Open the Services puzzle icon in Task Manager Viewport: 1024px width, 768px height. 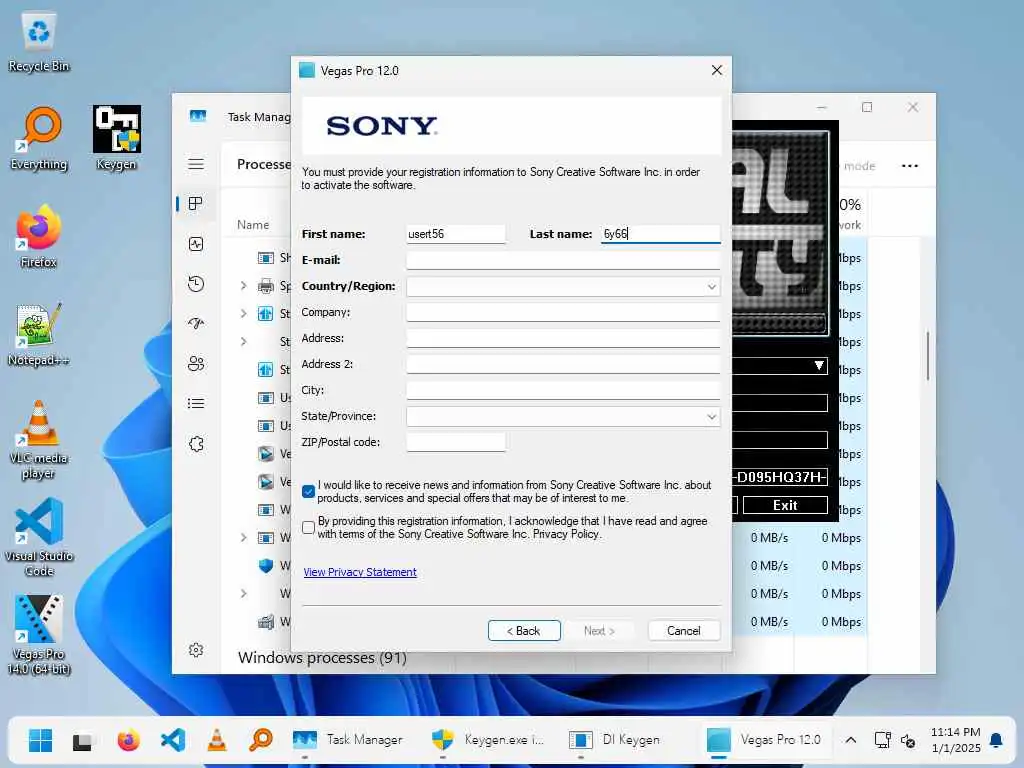[x=196, y=444]
